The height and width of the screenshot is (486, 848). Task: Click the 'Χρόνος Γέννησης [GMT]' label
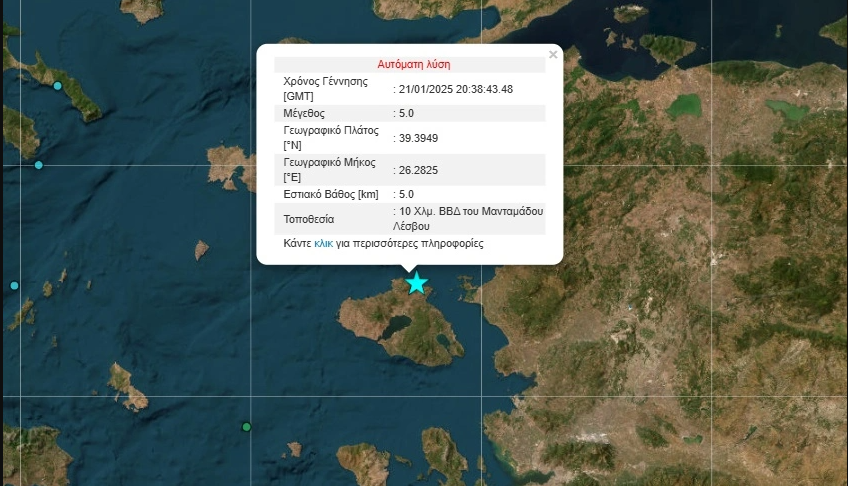pyautogui.click(x=326, y=88)
